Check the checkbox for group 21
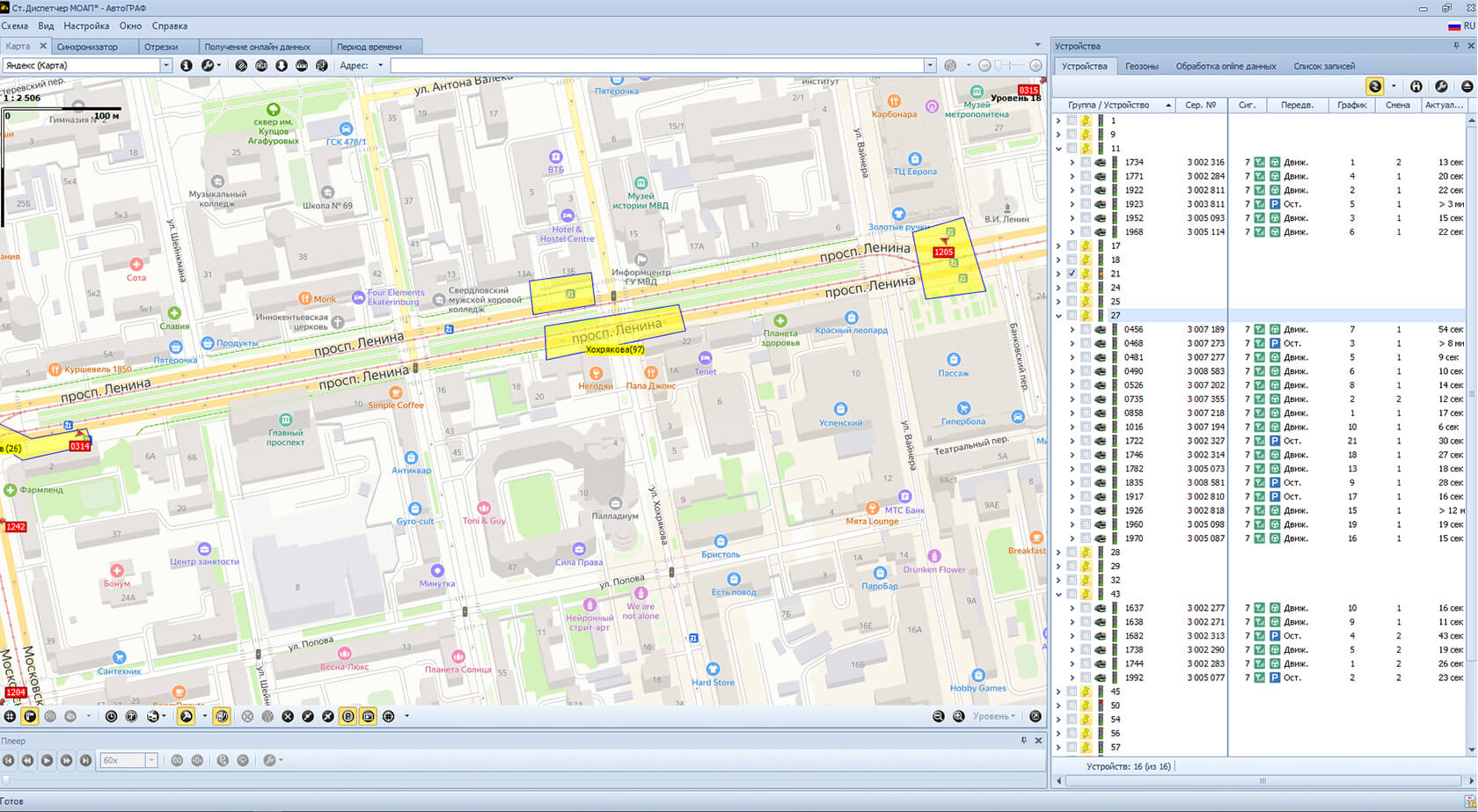The image size is (1478, 812). click(1072, 274)
